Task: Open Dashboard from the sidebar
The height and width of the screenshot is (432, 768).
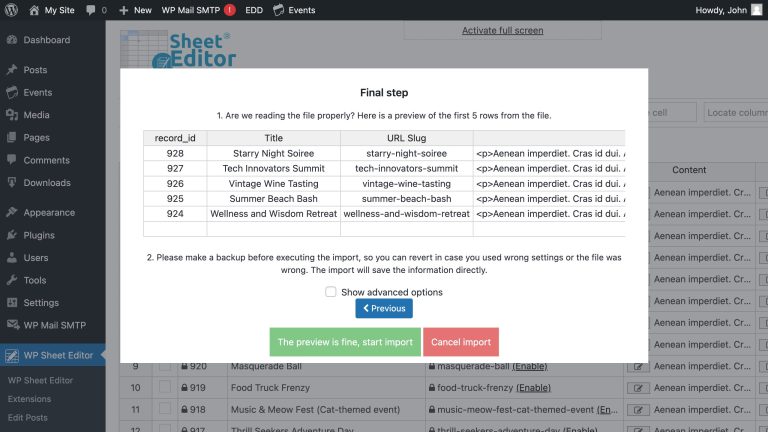Action: [46, 40]
